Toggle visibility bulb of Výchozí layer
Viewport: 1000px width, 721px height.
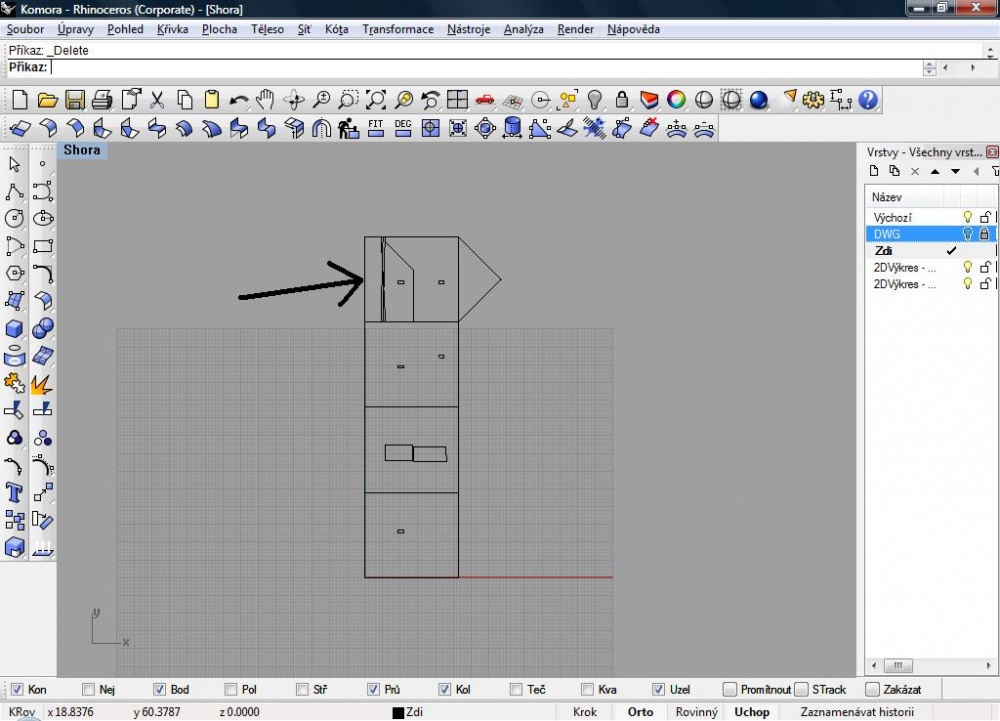[x=967, y=217]
